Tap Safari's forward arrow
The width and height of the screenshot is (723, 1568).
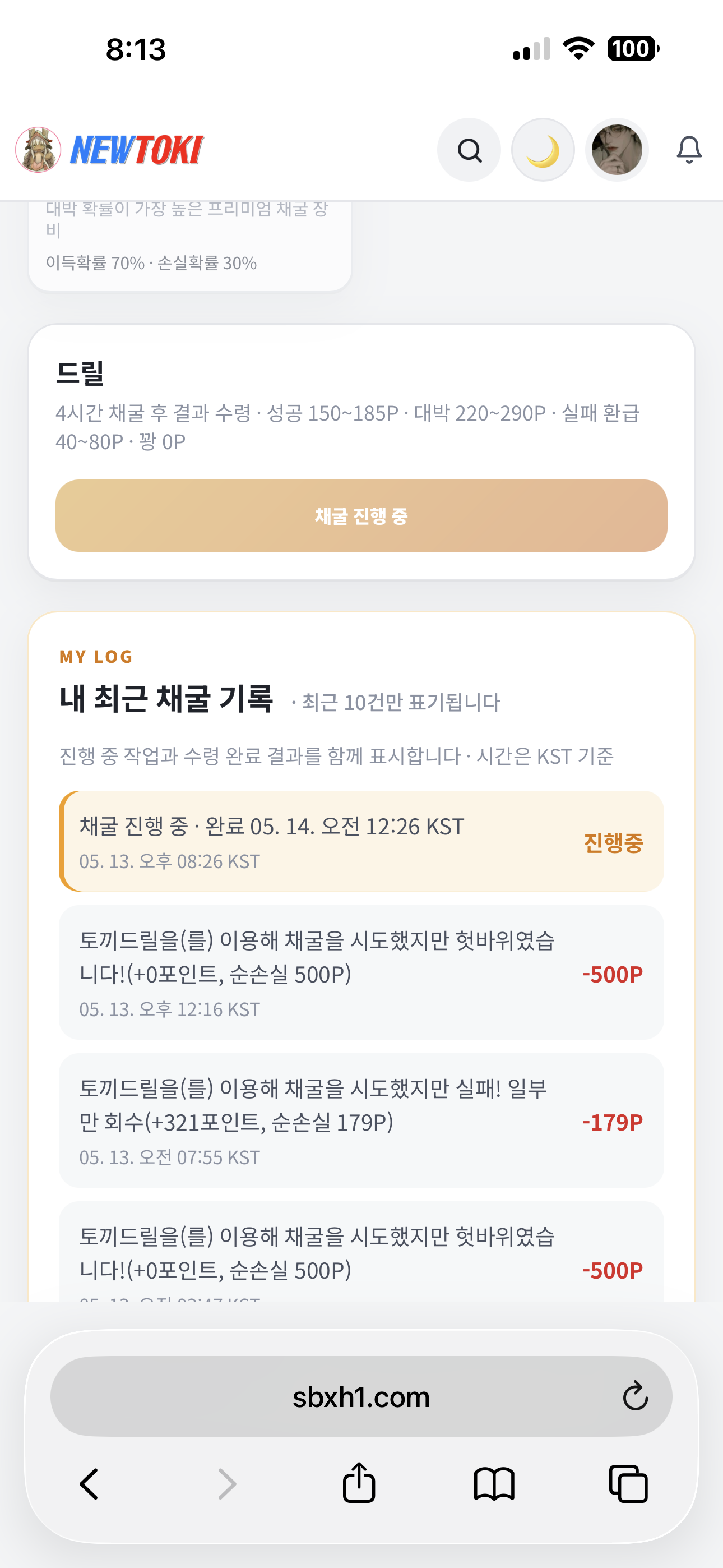226,1484
